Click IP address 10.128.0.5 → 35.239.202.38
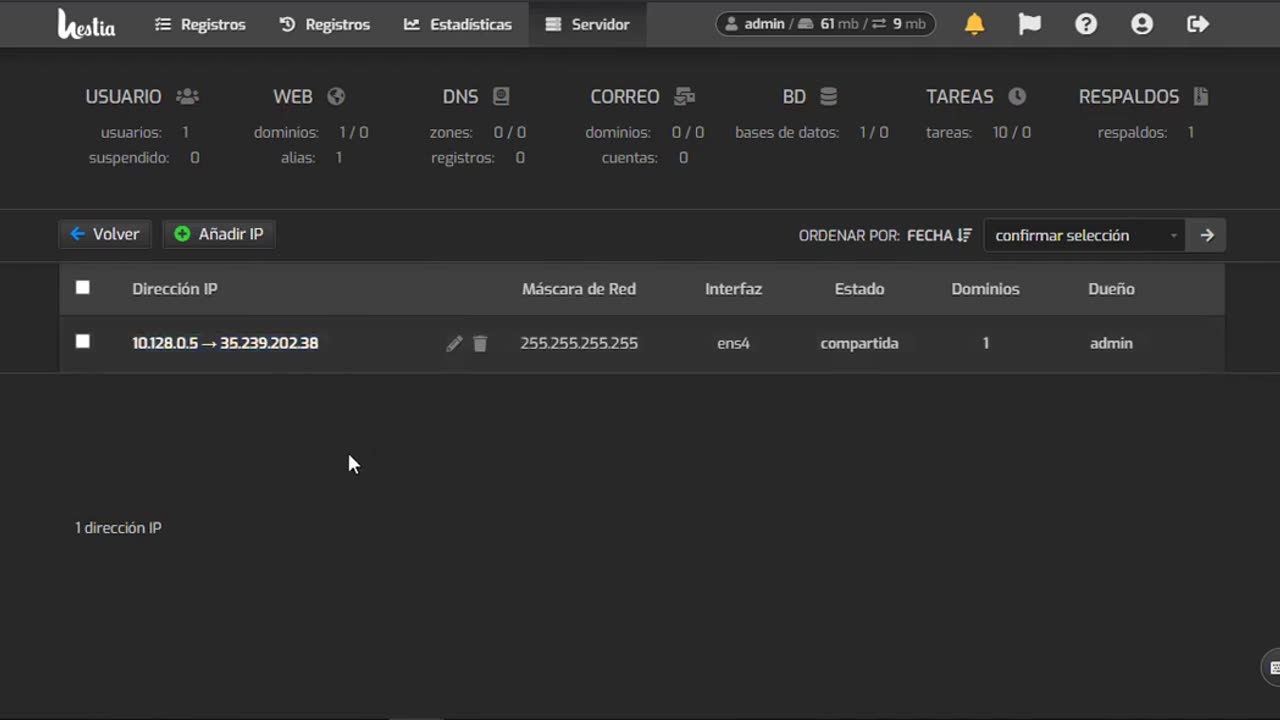The width and height of the screenshot is (1280, 720). click(x=225, y=343)
